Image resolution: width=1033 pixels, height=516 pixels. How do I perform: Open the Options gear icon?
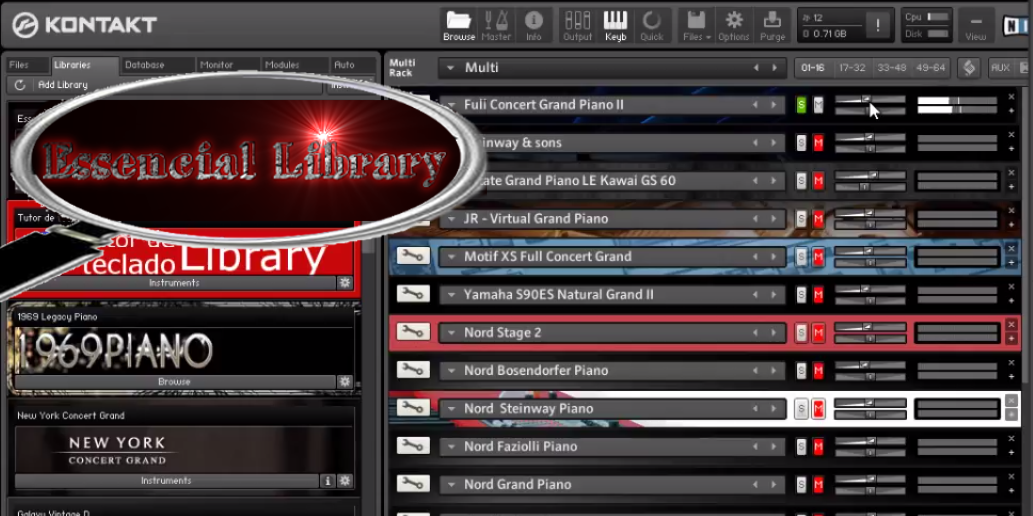point(733,26)
